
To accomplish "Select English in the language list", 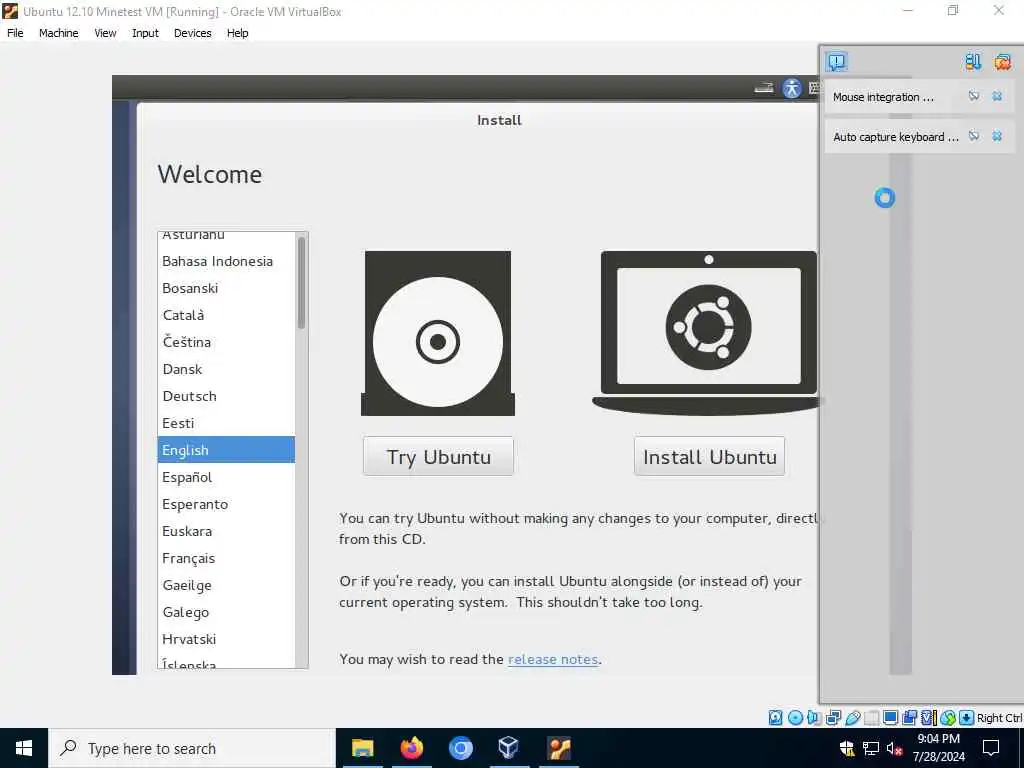I will (226, 450).
